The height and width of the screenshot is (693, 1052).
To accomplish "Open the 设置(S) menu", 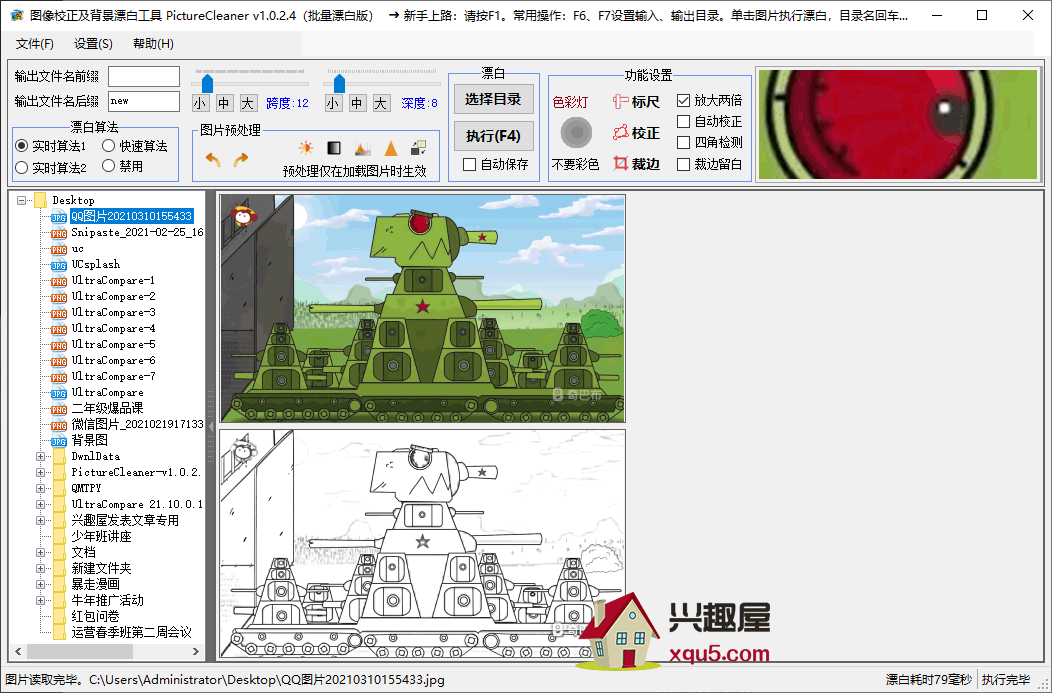I will coord(93,44).
